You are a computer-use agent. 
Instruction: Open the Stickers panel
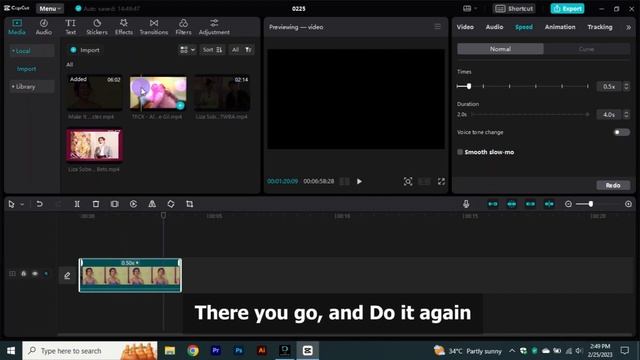[97, 27]
